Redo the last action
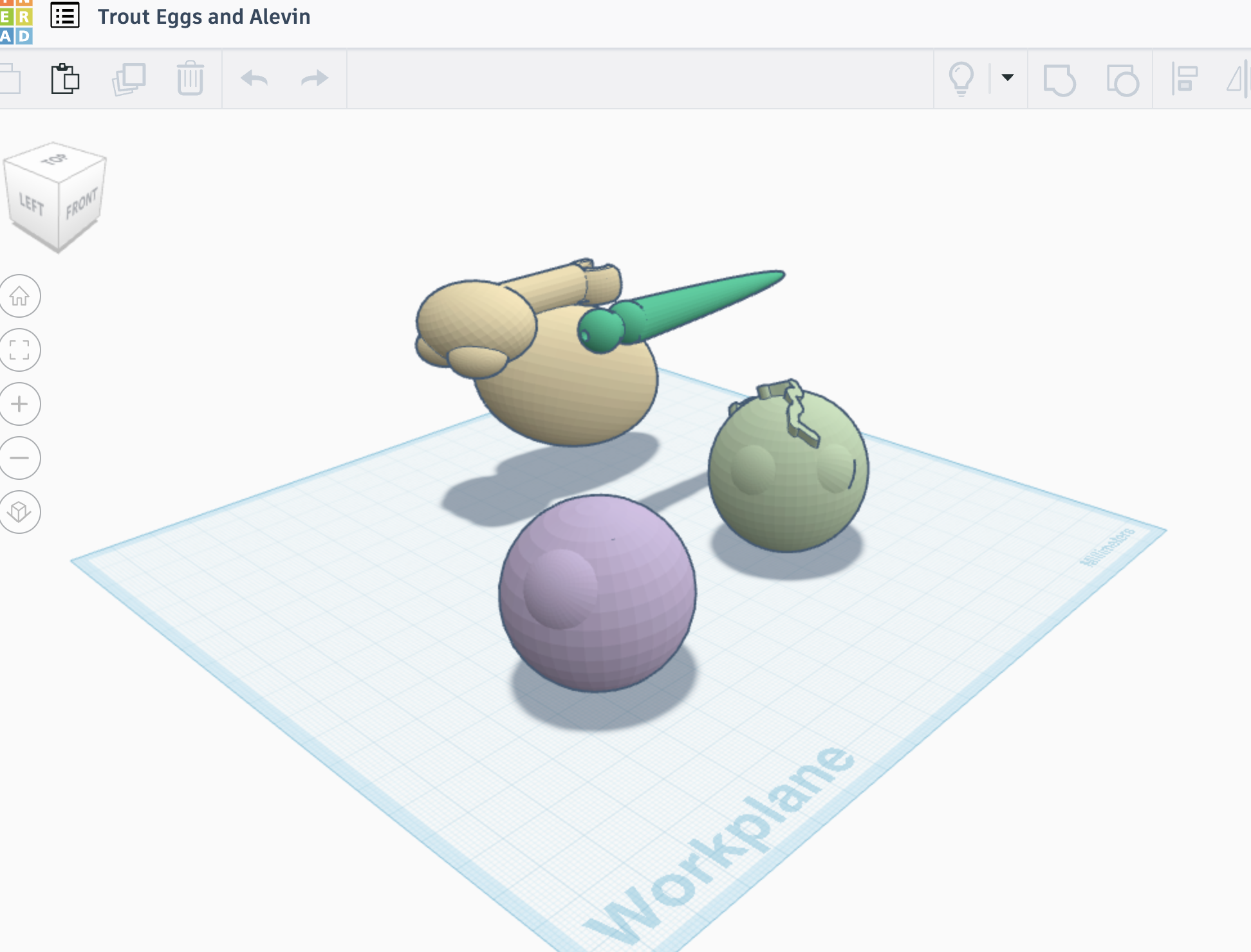This screenshot has height=952, width=1251. tap(315, 79)
